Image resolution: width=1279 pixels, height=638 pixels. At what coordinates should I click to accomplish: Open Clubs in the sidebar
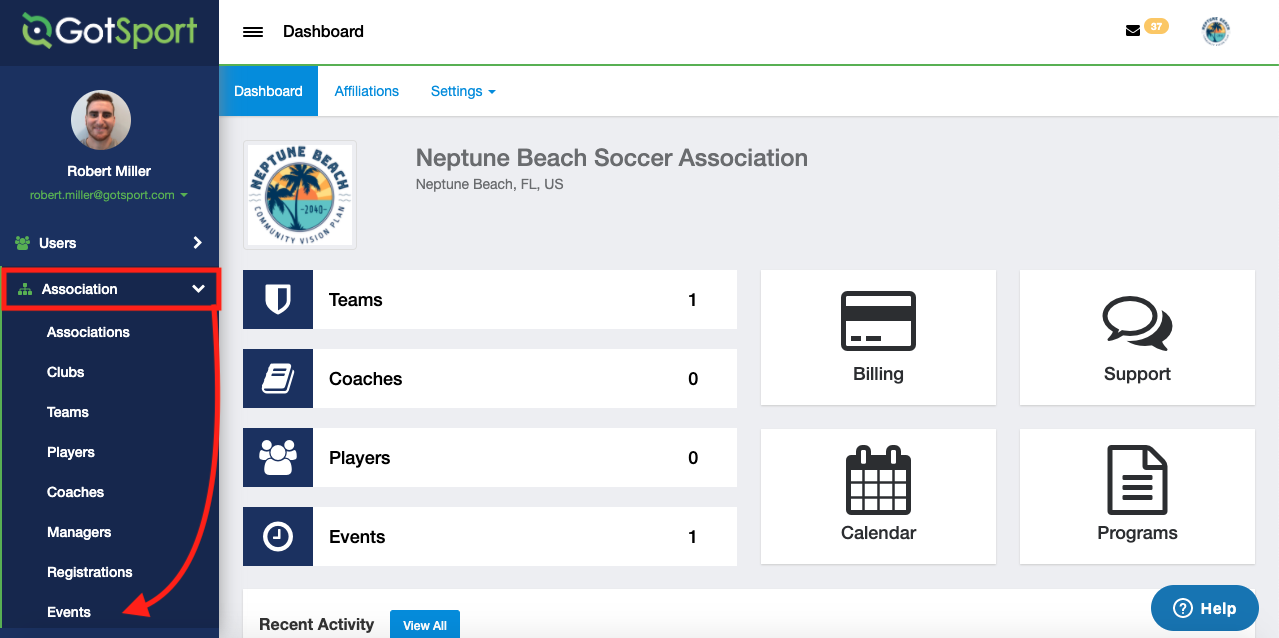pos(66,372)
